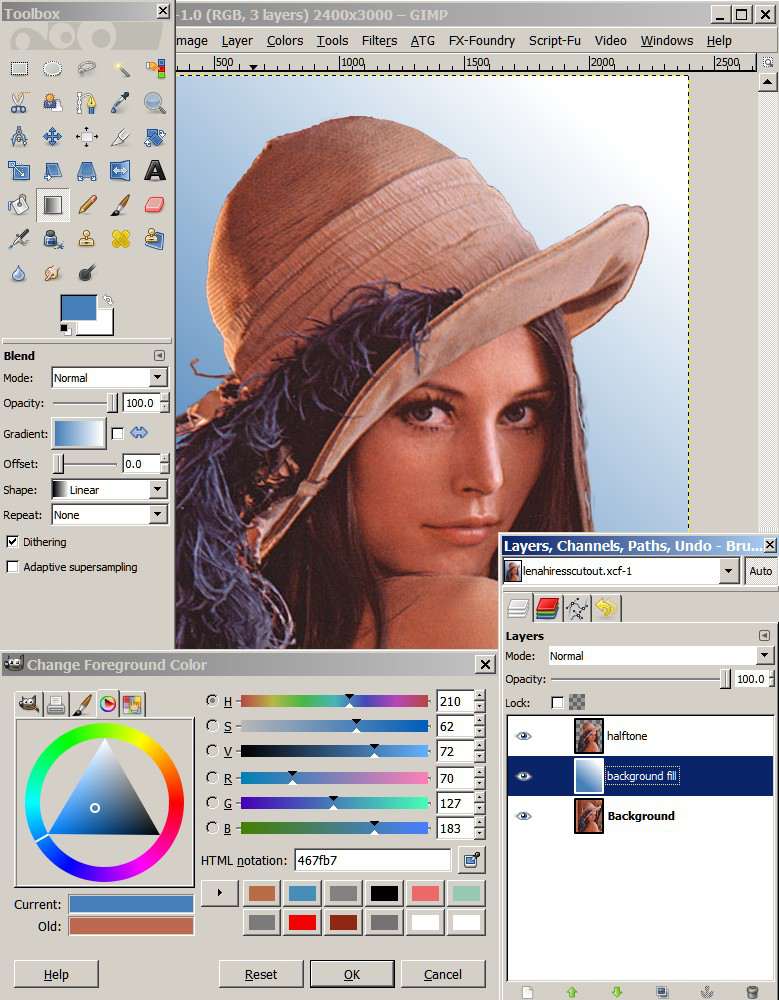
Task: Select the Clone stamp tool
Action: pos(87,239)
